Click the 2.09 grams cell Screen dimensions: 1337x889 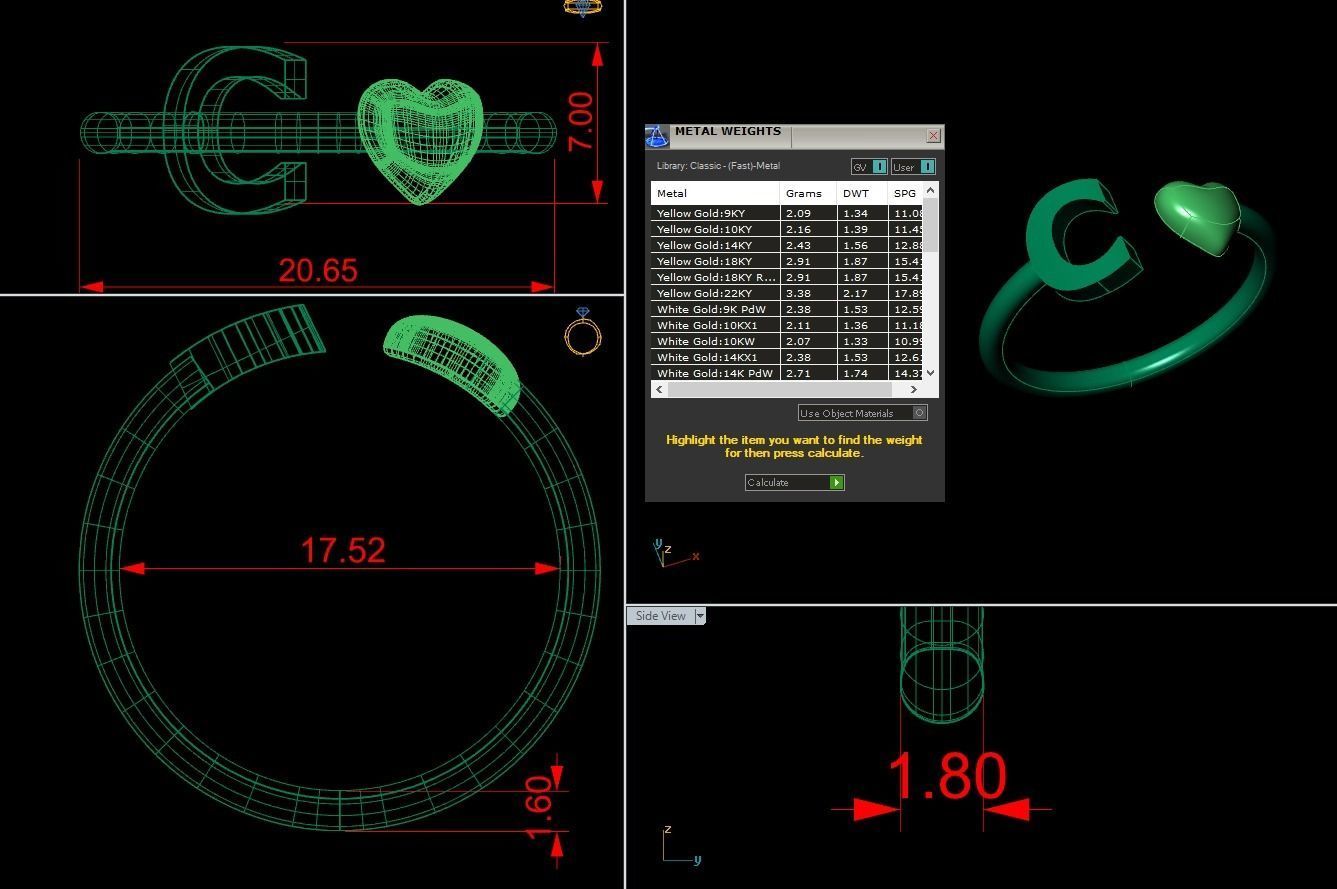808,213
